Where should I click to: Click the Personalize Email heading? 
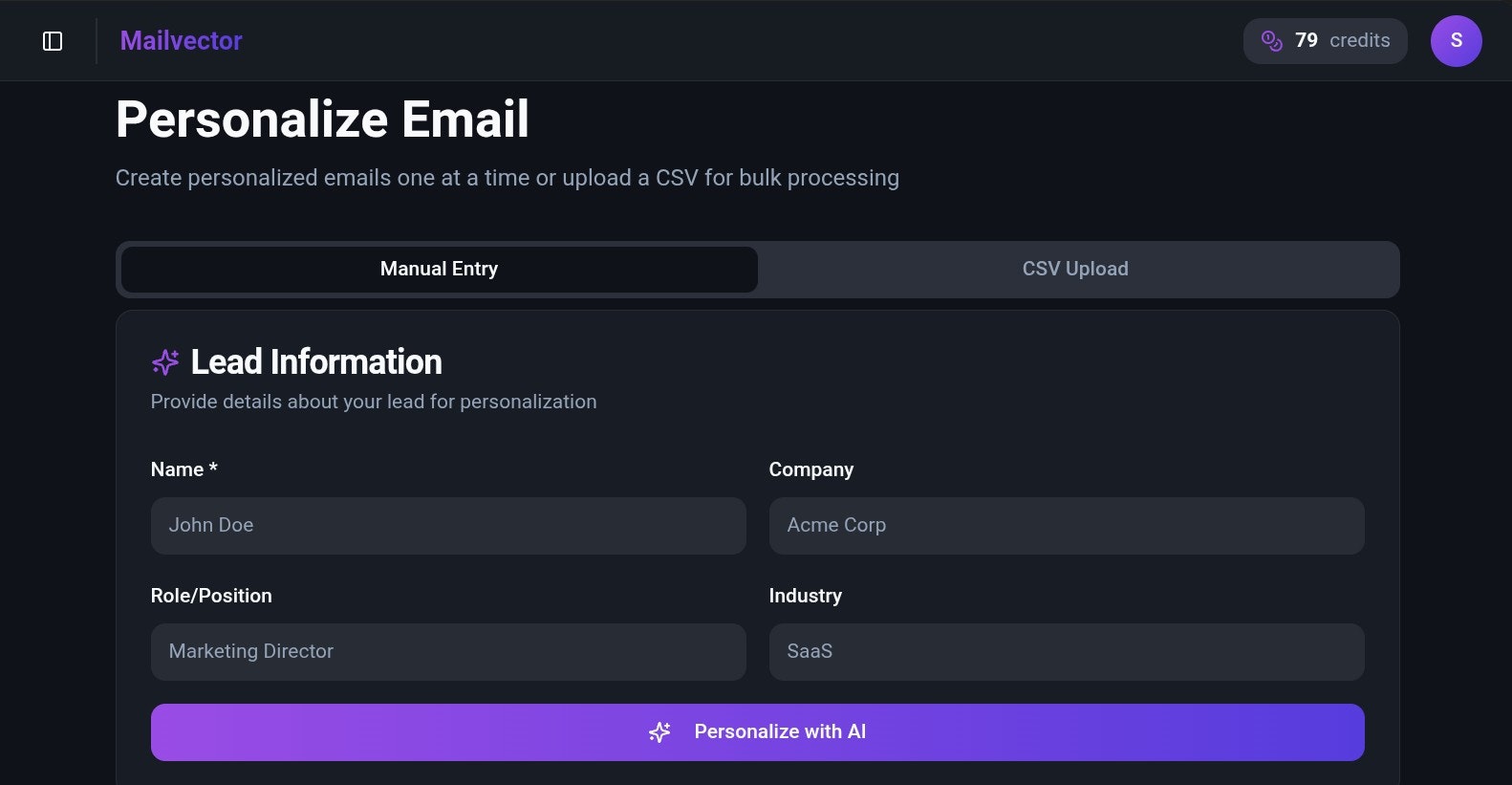[x=322, y=120]
